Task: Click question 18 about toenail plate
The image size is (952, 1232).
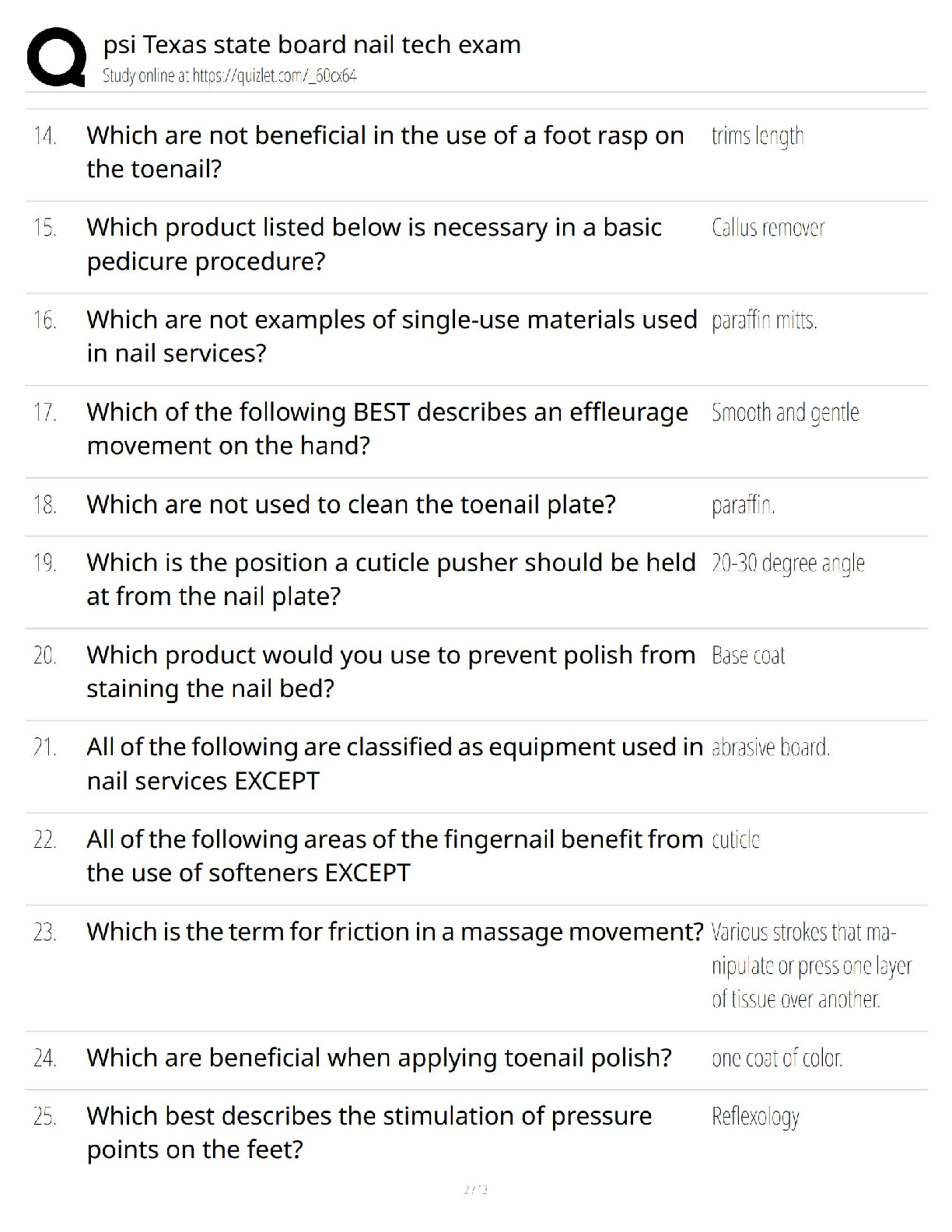Action: (351, 505)
